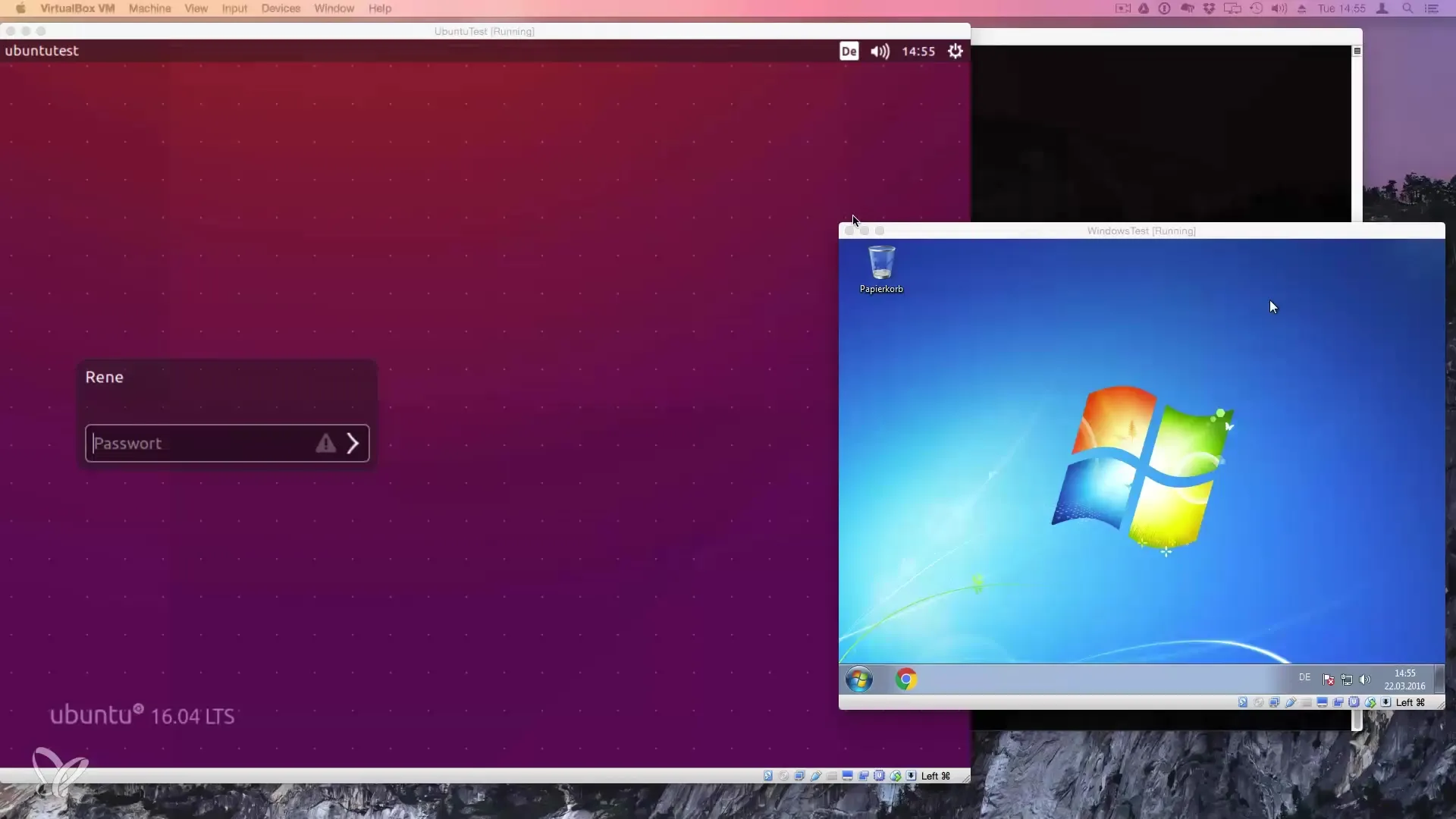This screenshot has height=819, width=1456.
Task: Open the display indicator in WindowsTest status bar
Action: [x=1322, y=702]
